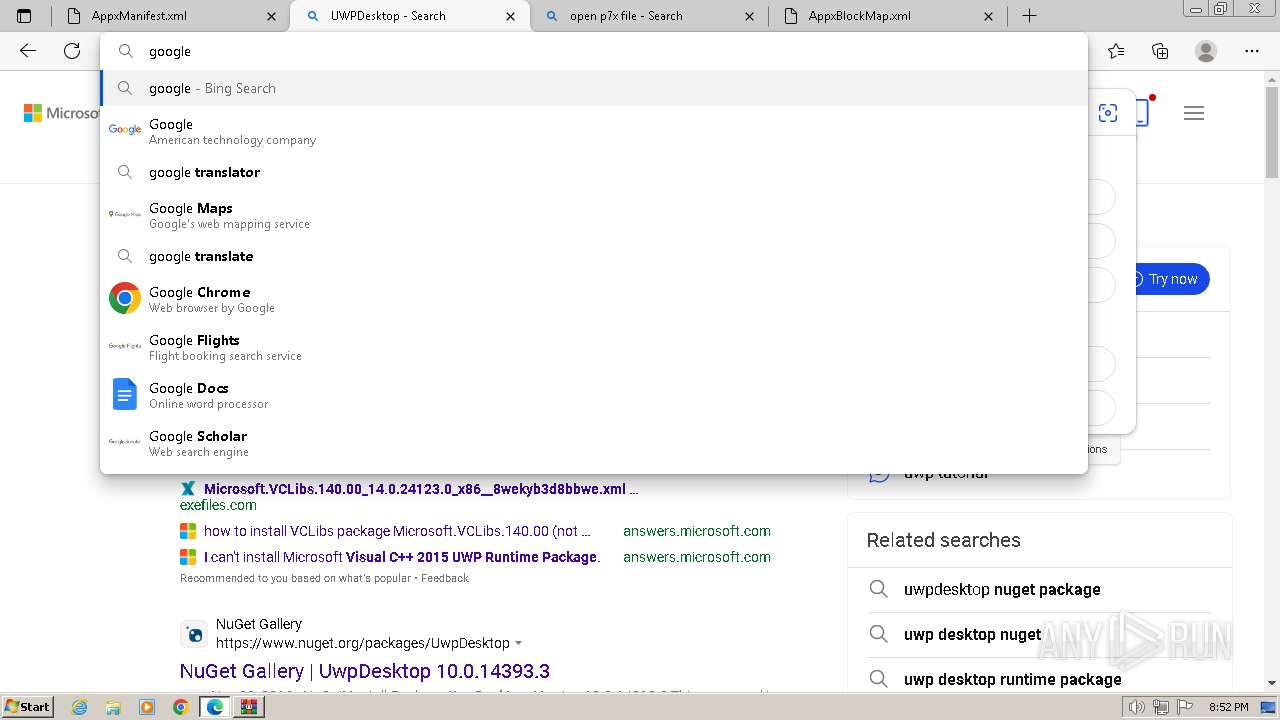
Task: Launch Chrome from the taskbar
Action: pyautogui.click(x=180, y=707)
